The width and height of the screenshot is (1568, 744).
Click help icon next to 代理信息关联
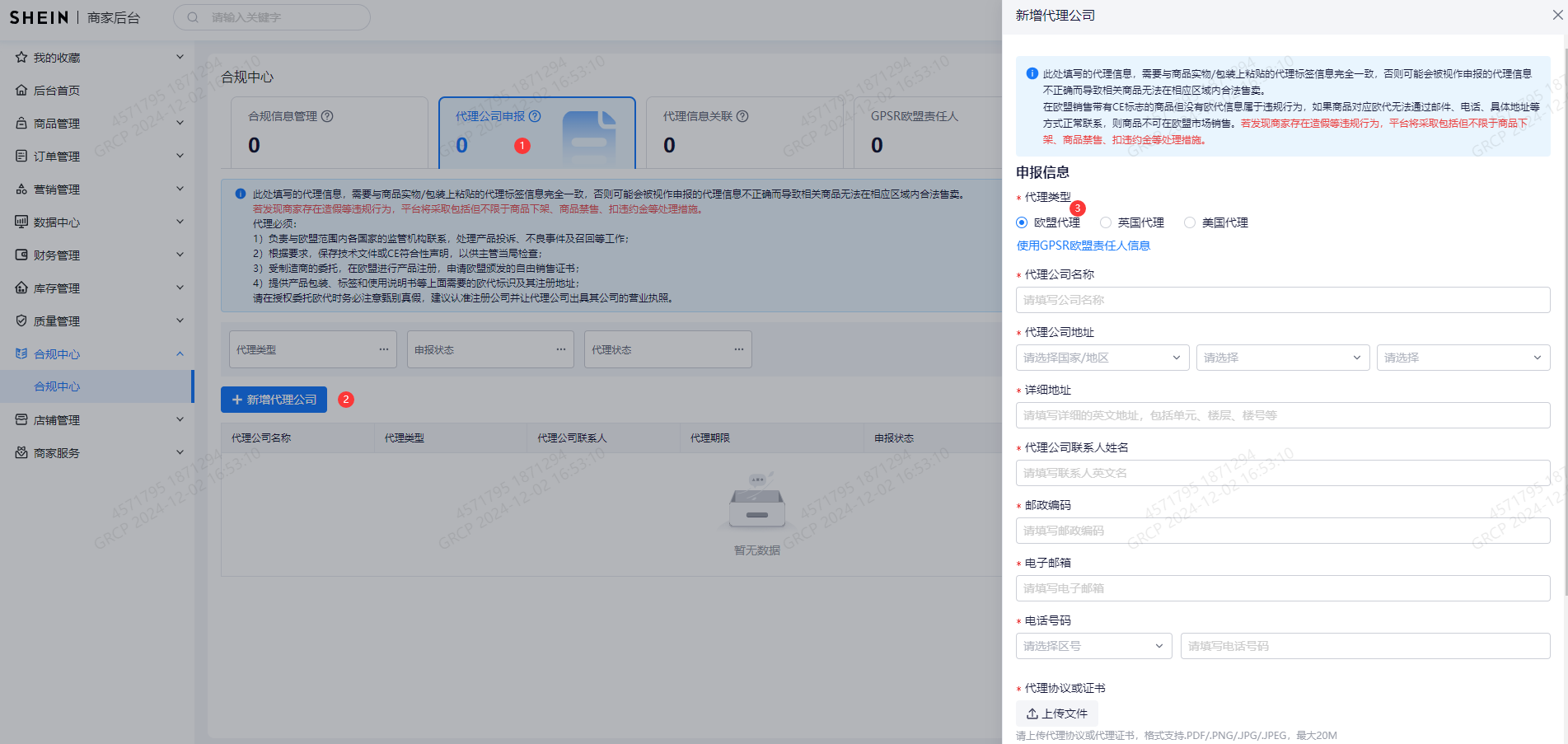pyautogui.click(x=742, y=116)
